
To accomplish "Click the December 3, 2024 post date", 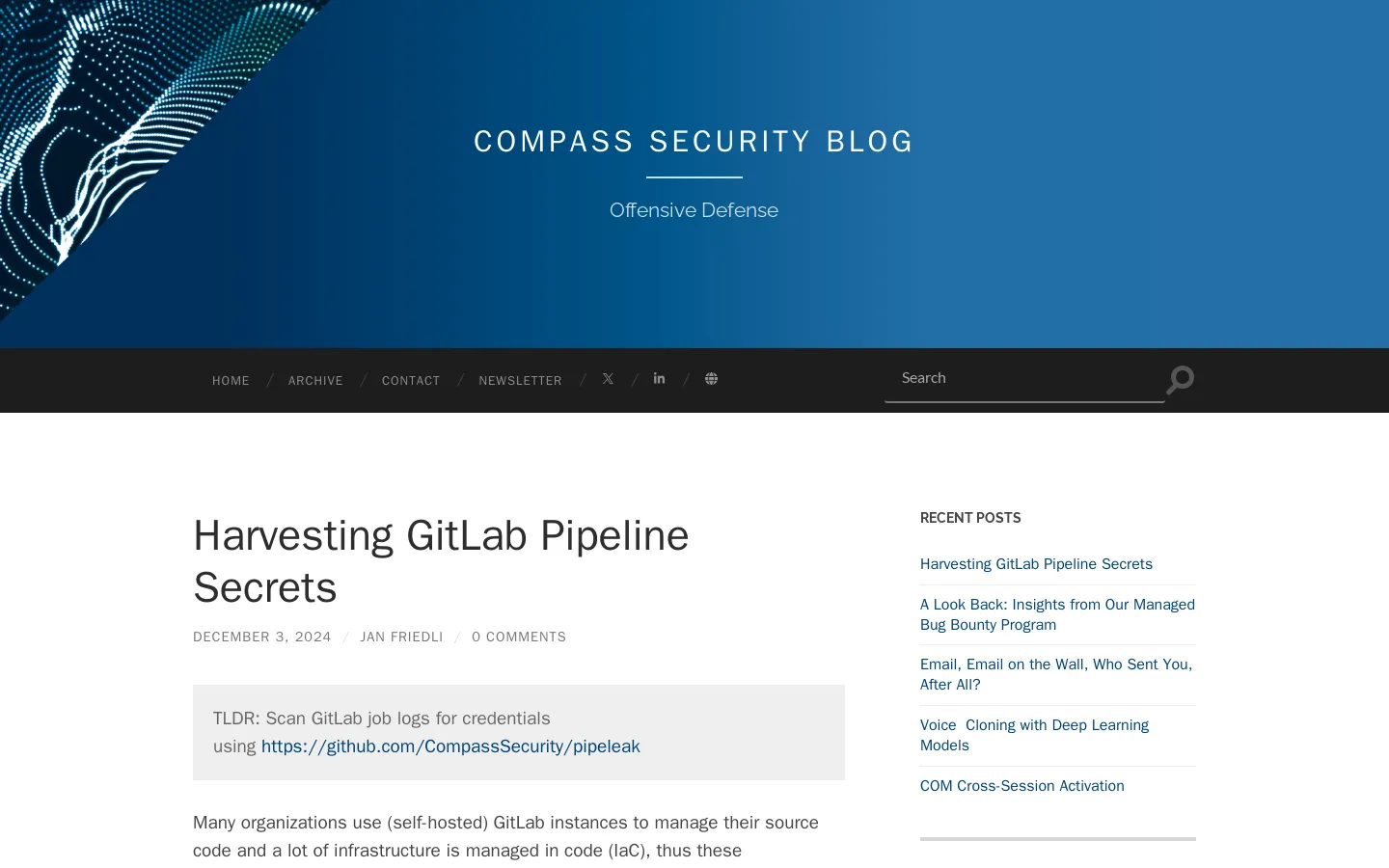I will tap(262, 637).
